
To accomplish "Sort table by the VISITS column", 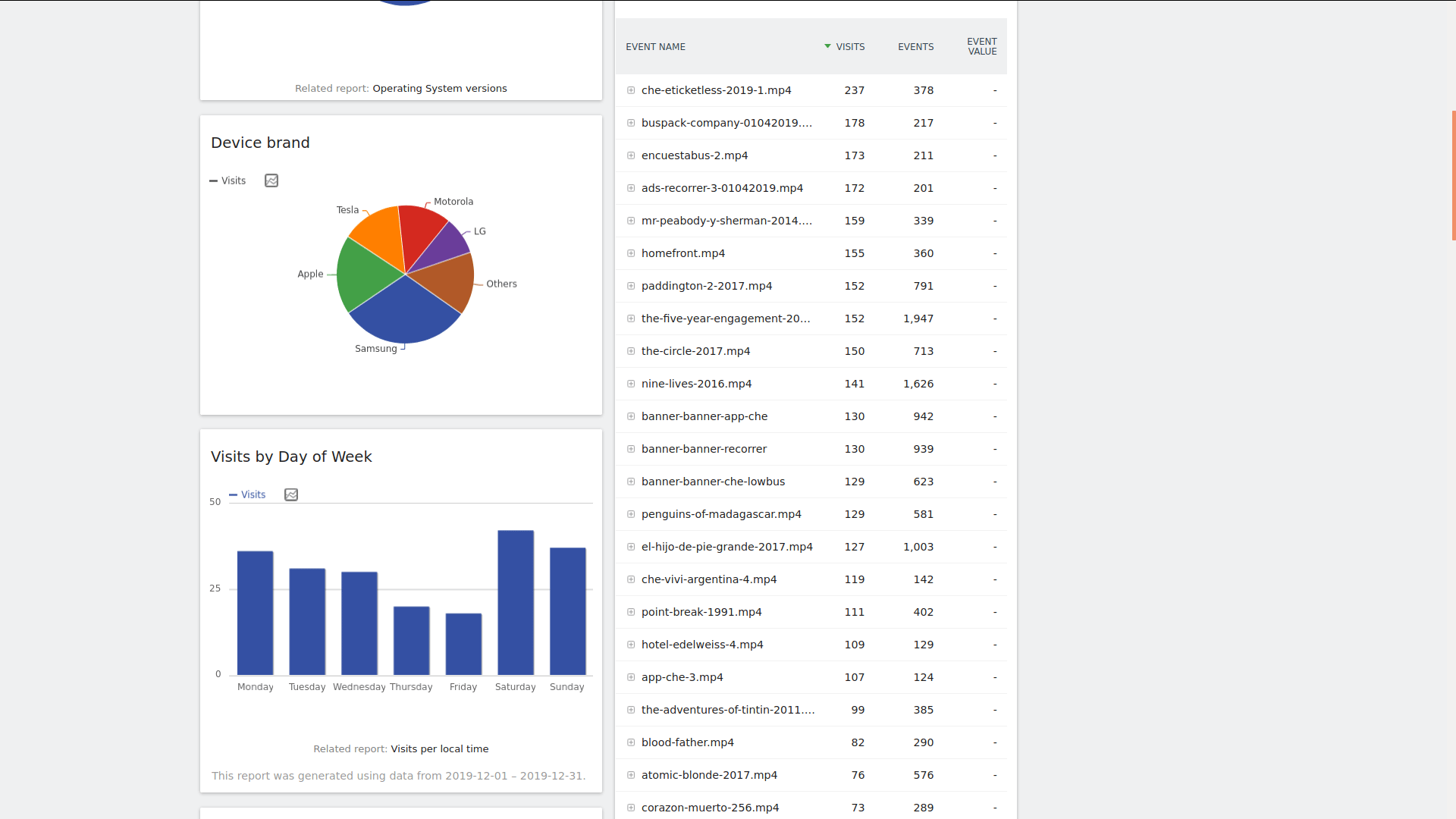I will point(849,47).
